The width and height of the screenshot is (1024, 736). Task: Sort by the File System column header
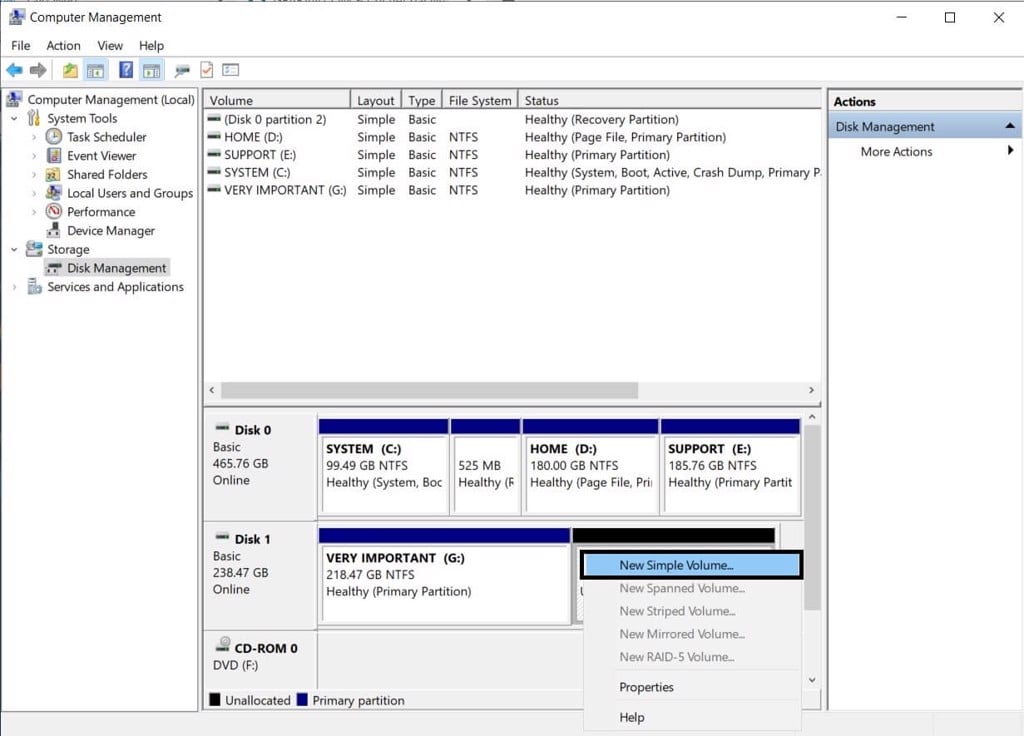pos(479,100)
